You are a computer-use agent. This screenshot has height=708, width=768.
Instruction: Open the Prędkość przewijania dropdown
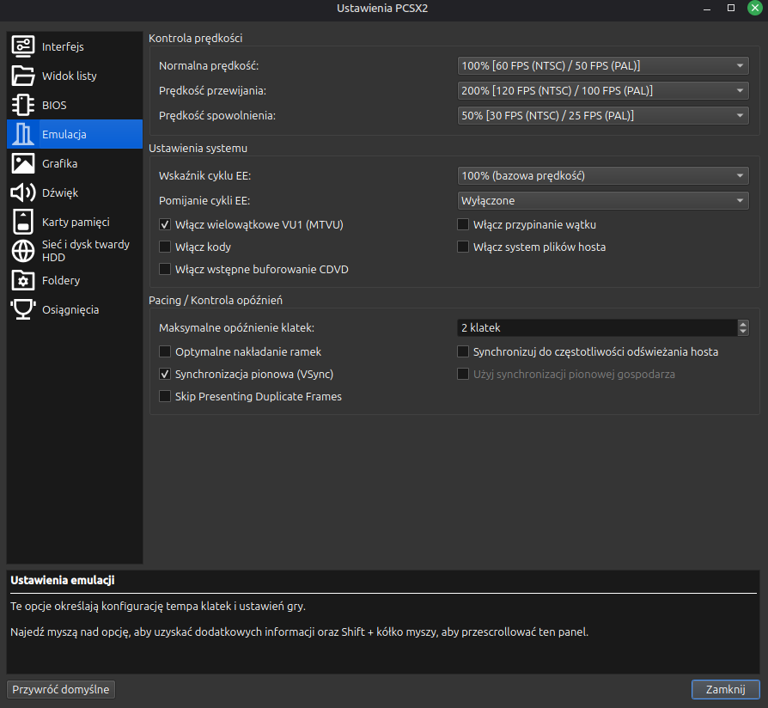click(603, 91)
